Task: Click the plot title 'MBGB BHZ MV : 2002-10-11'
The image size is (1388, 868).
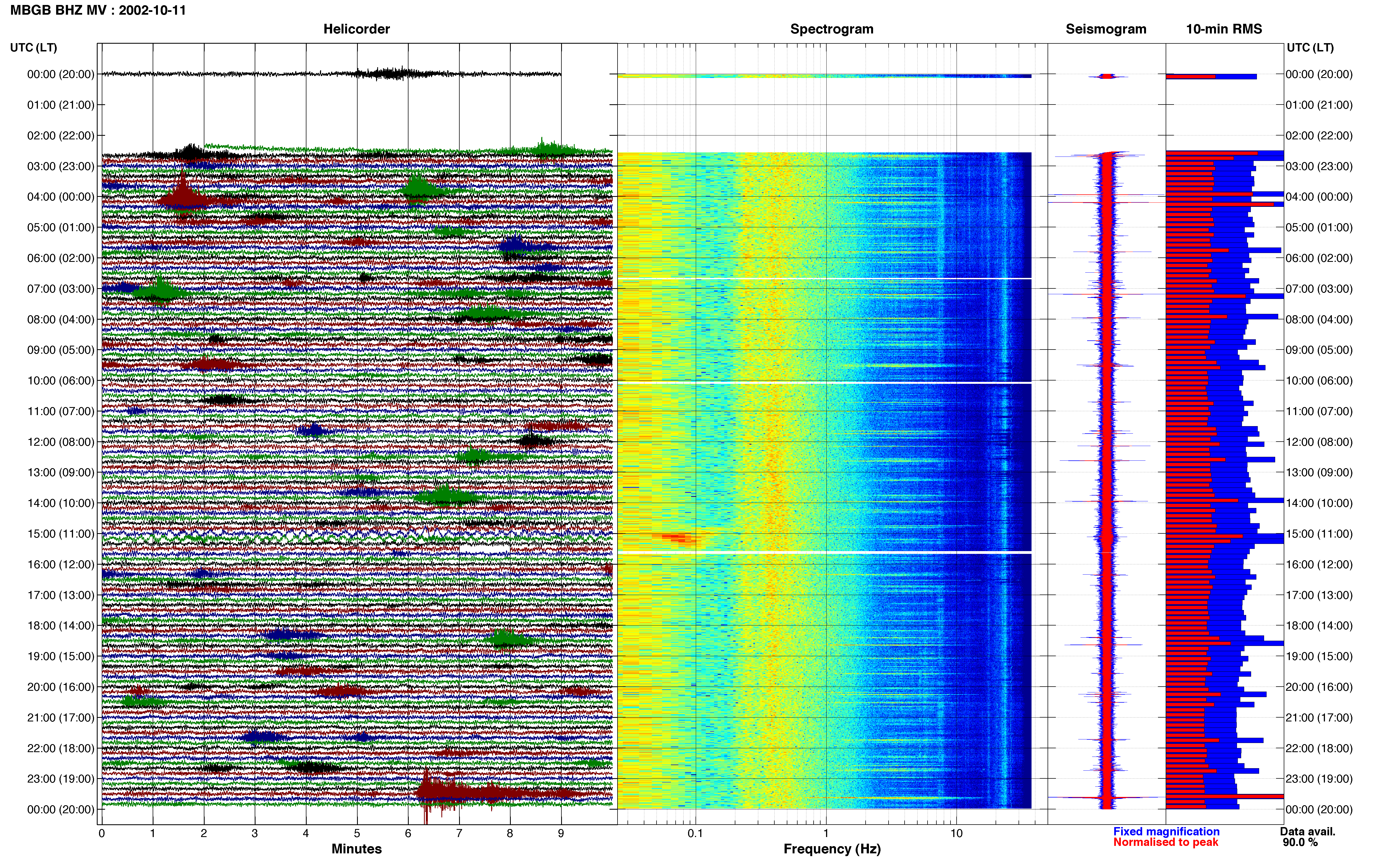Action: pos(98,10)
